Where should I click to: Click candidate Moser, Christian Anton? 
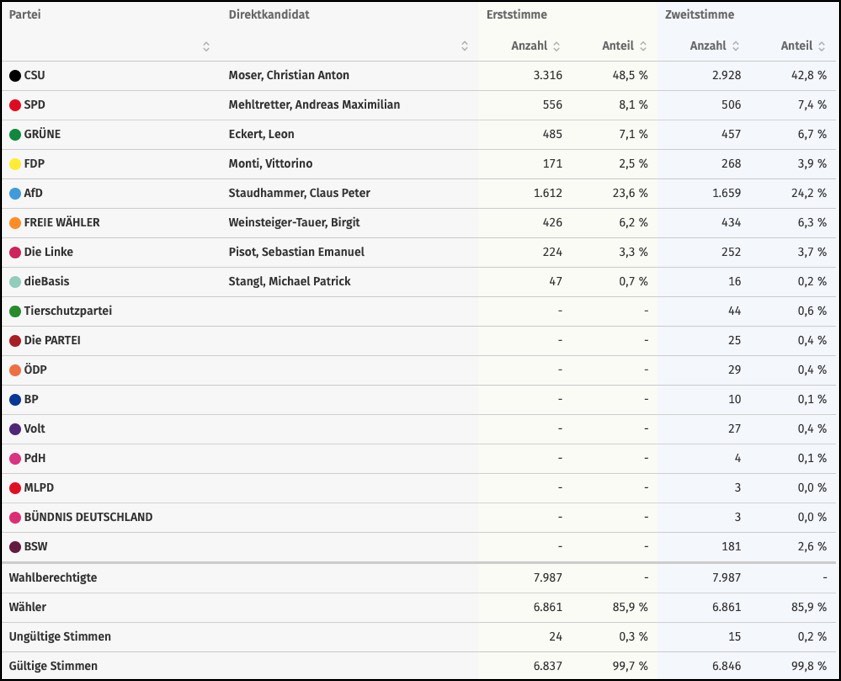click(288, 75)
